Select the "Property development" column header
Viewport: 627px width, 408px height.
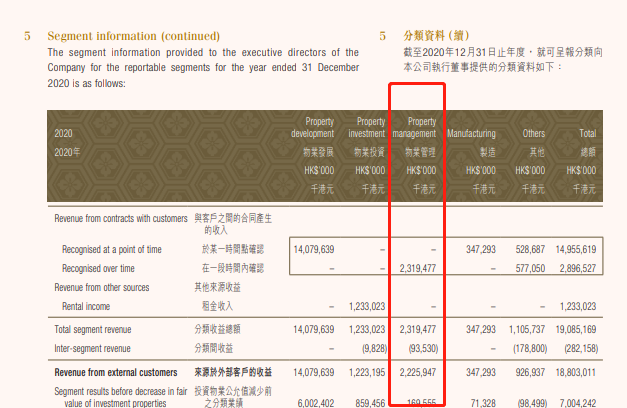tap(312, 127)
